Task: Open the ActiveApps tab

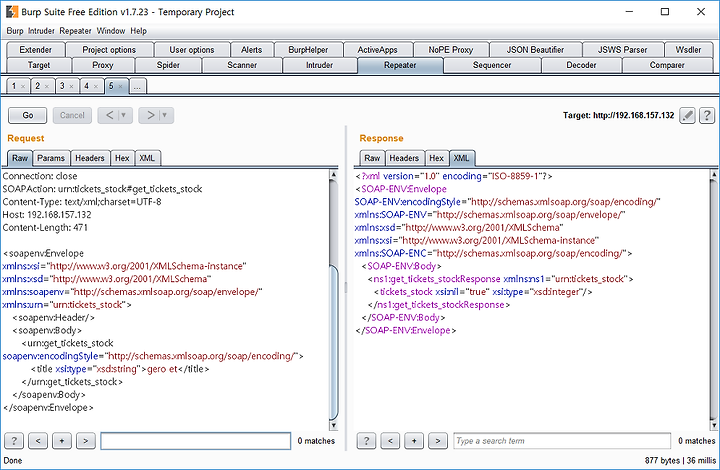Action: [x=377, y=50]
